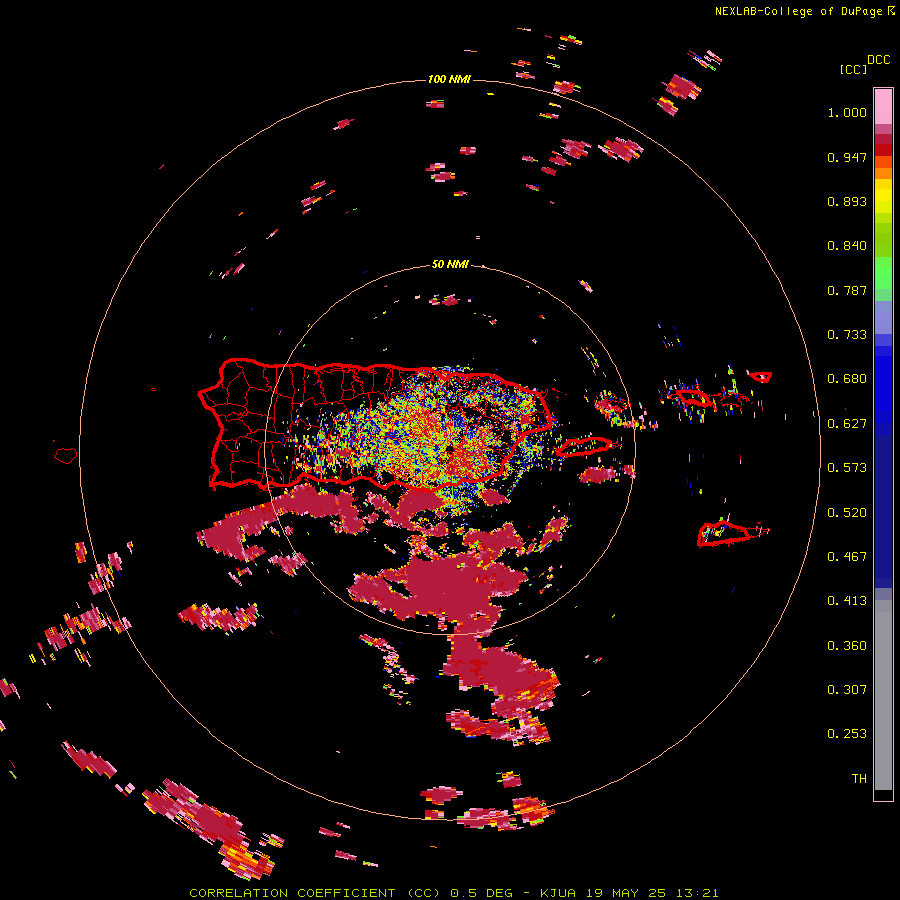Click the 0.947 scale value

click(x=847, y=157)
